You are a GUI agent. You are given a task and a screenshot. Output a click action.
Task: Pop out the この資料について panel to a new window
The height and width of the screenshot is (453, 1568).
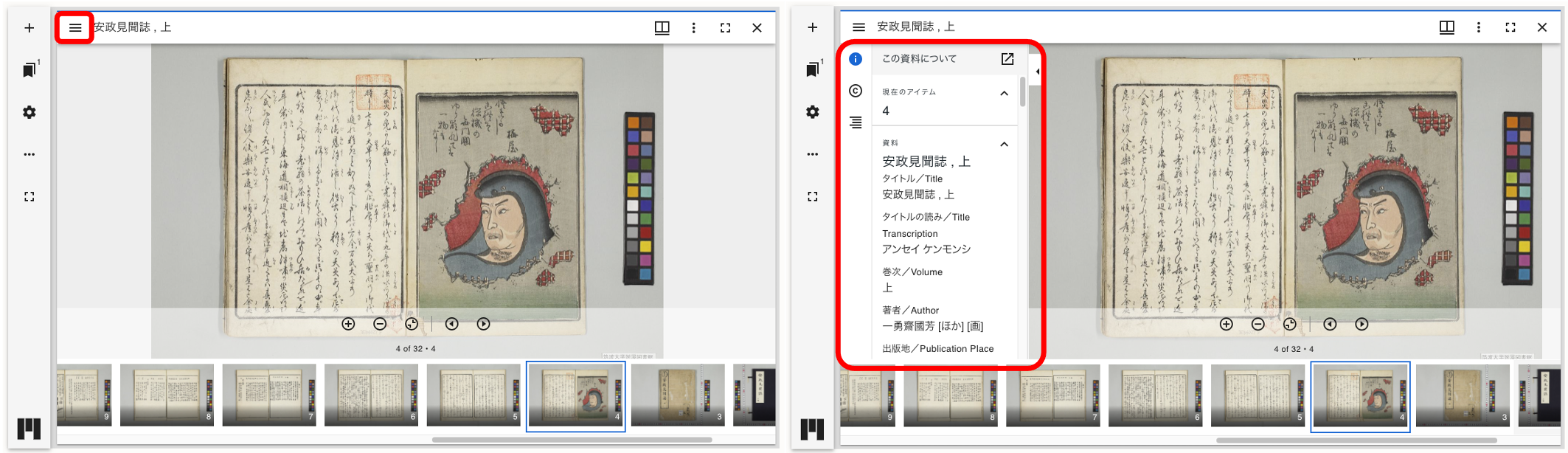1007,59
